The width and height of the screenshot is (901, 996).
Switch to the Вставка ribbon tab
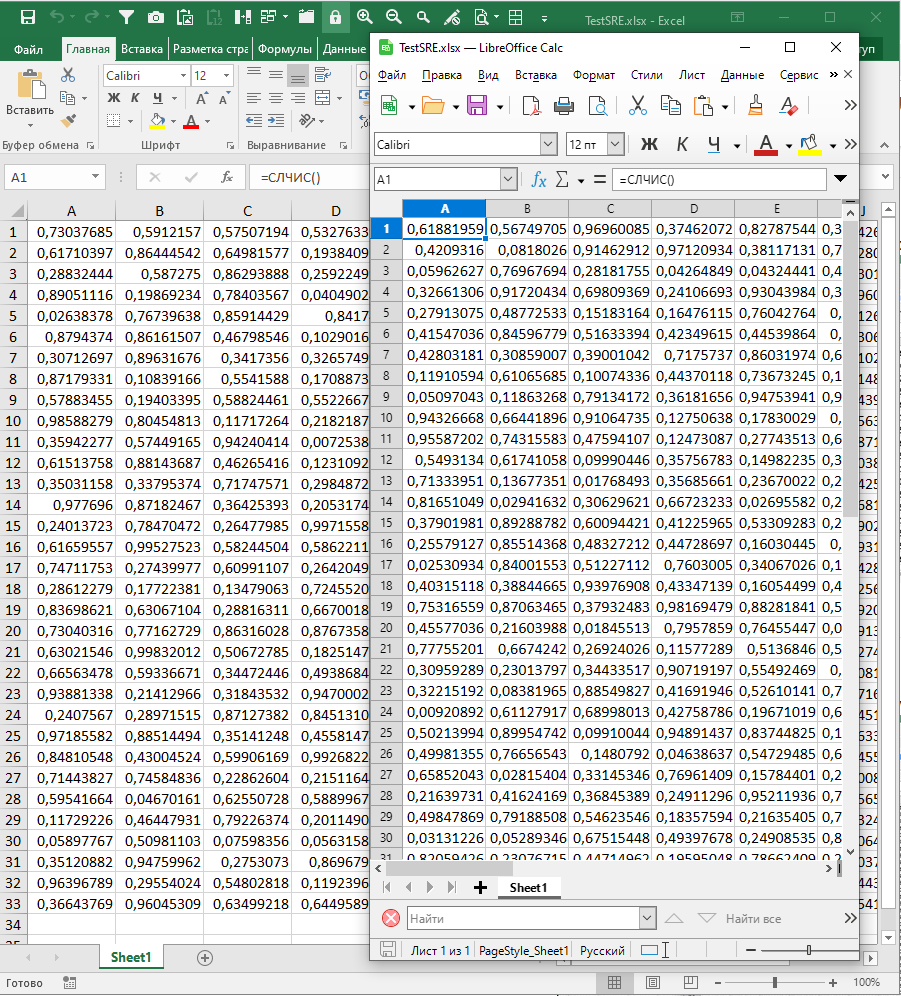pyautogui.click(x=142, y=49)
